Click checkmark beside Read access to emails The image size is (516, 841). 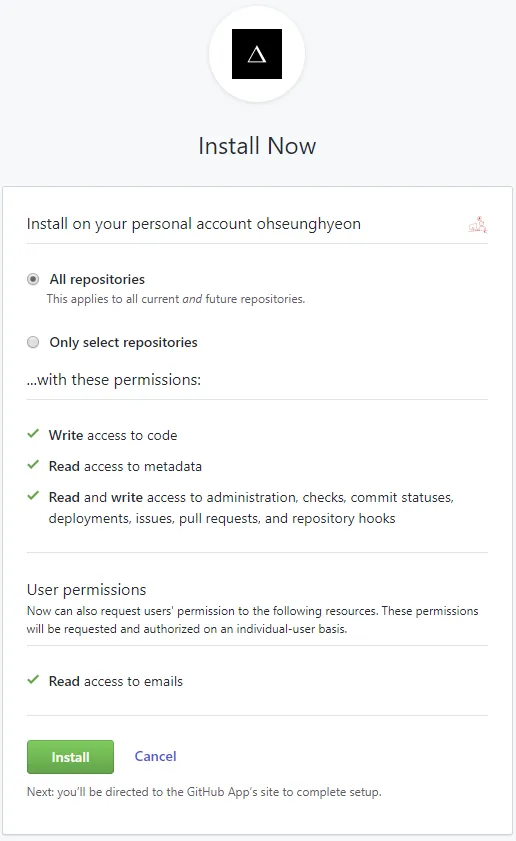tap(33, 680)
